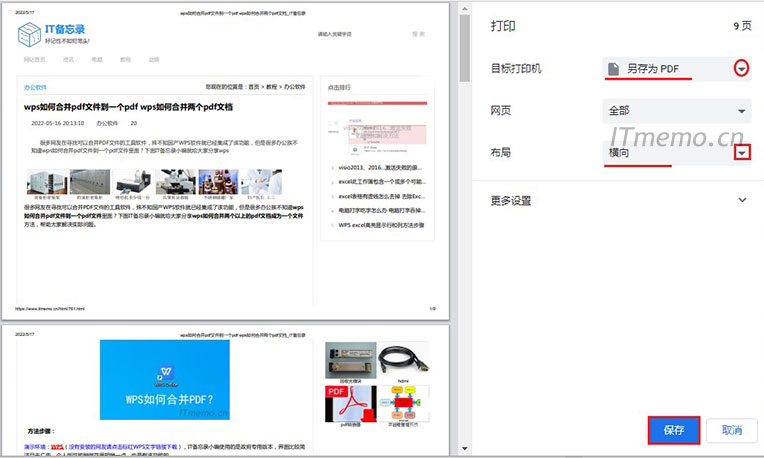The height and width of the screenshot is (458, 764).
Task: Click the date 2022-05-16 20:13:10
Action: tap(57, 123)
